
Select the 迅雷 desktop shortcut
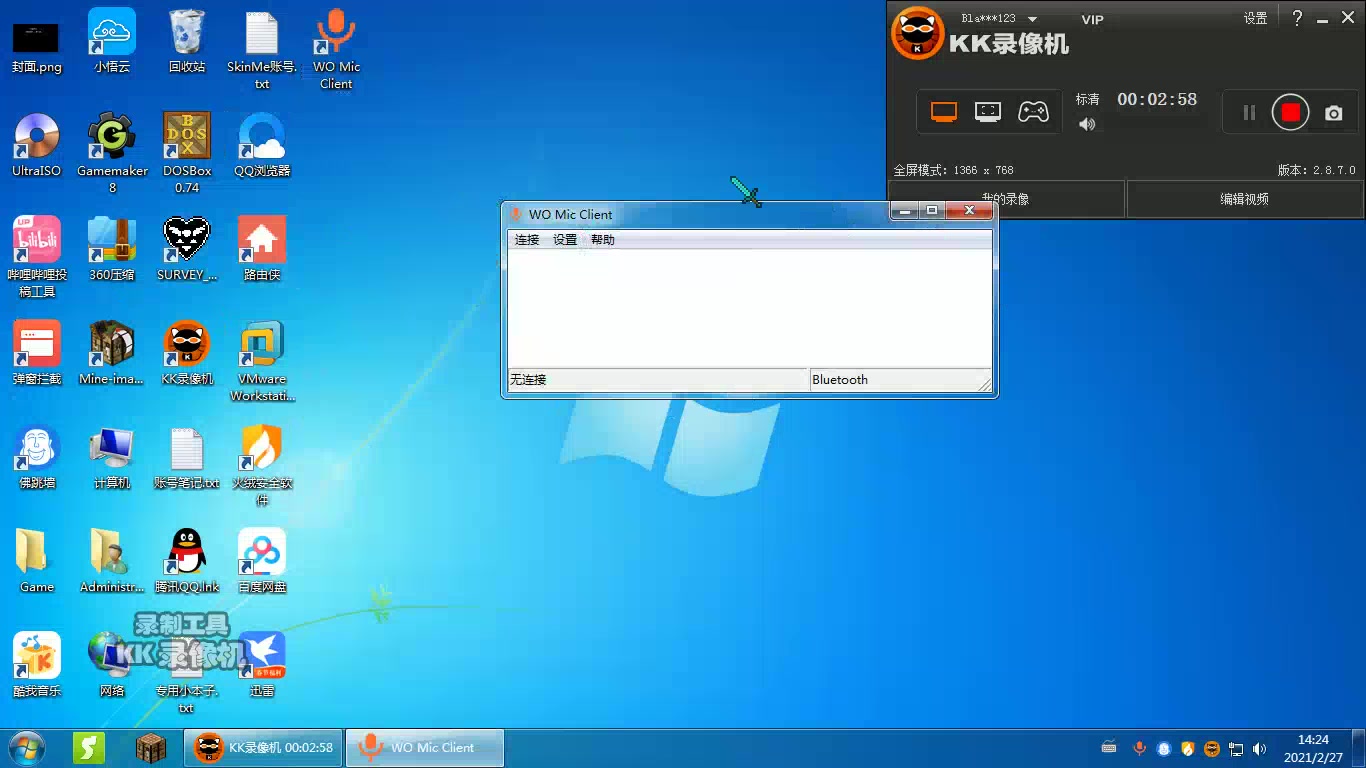pyautogui.click(x=262, y=666)
